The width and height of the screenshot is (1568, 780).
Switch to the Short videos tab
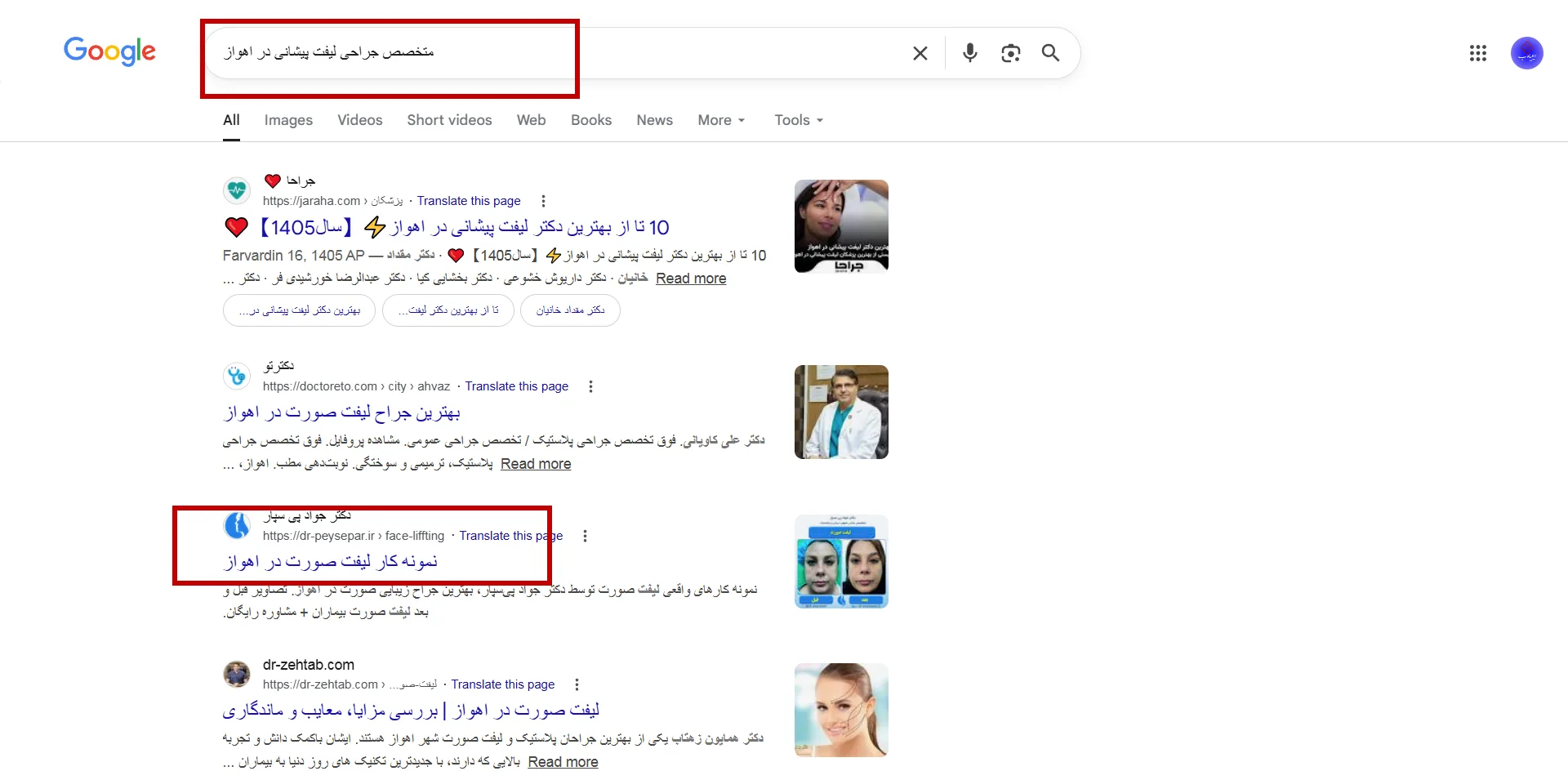coord(449,120)
